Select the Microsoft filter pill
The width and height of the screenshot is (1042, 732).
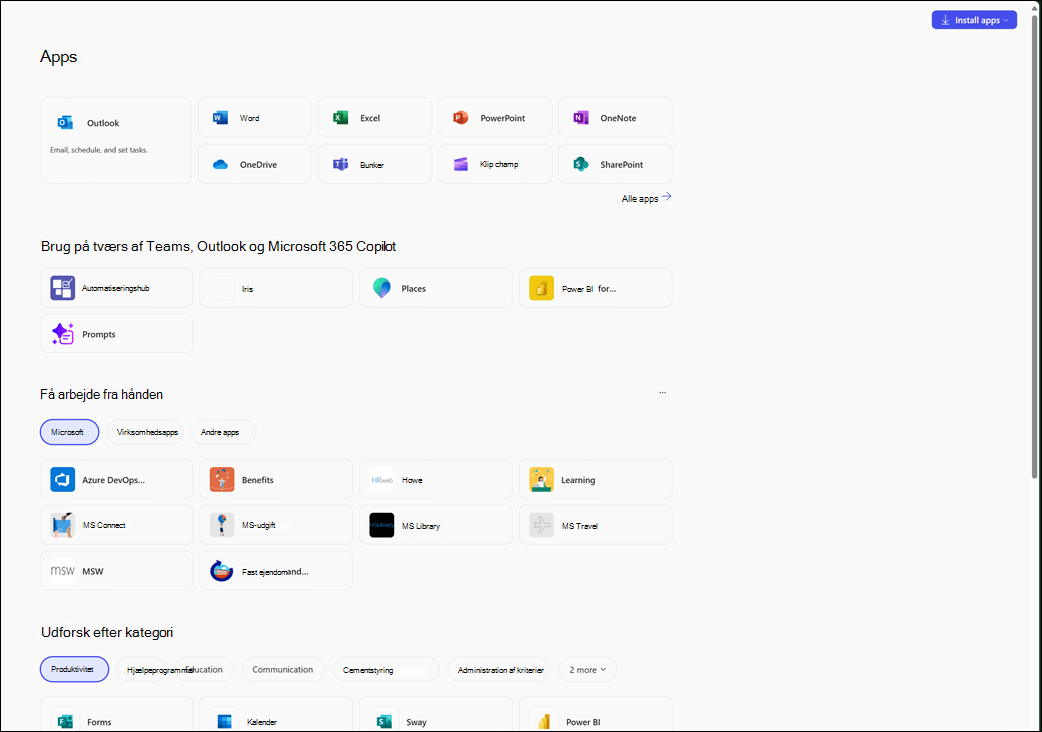(69, 432)
